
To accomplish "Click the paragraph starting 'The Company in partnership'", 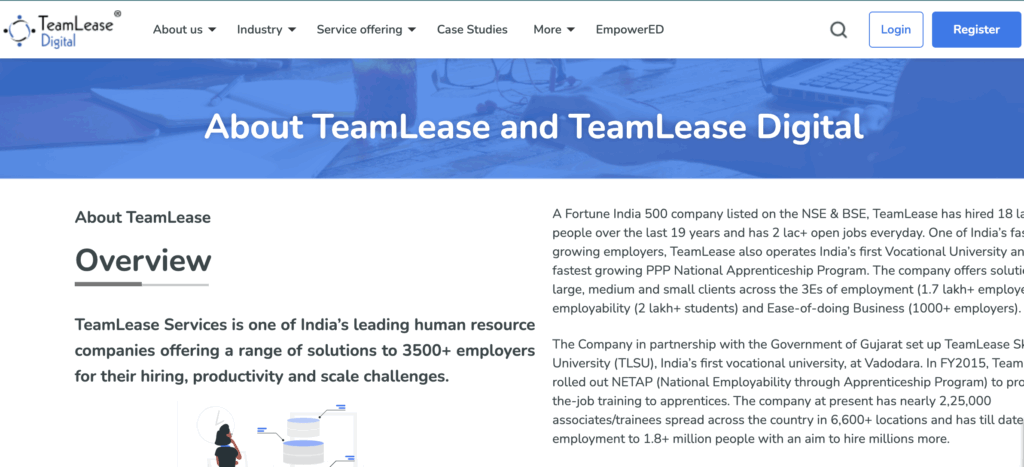I will pos(788,391).
